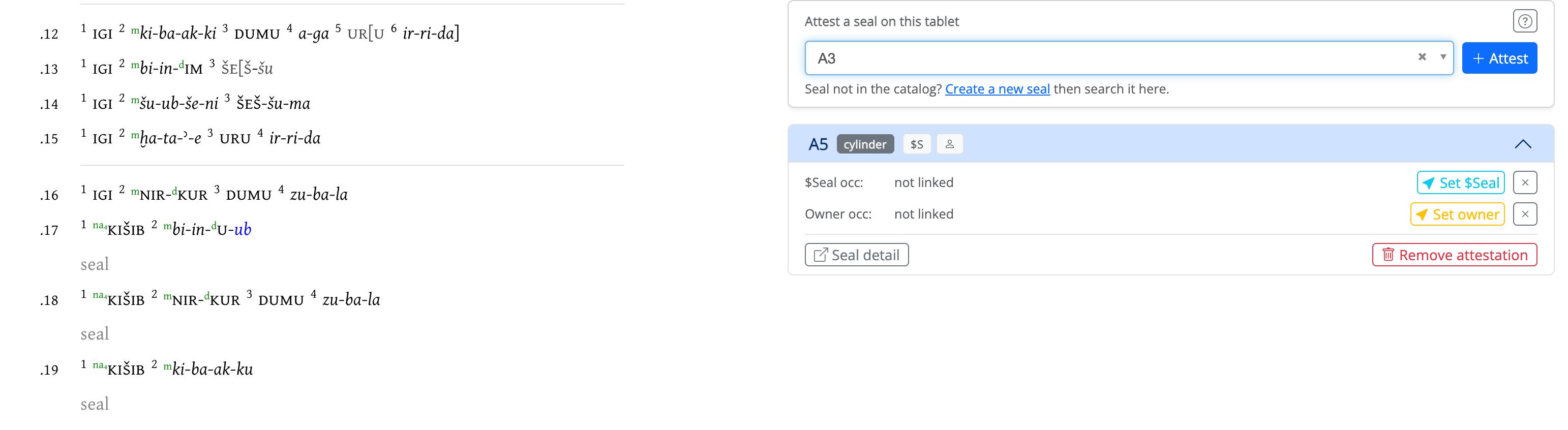Click the seal marker under line 18
The width and height of the screenshot is (1568, 430).
coord(95,334)
